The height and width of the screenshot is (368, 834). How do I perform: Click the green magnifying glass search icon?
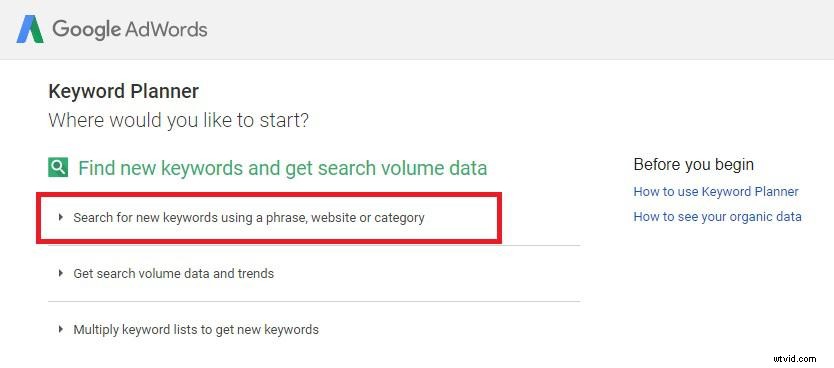[x=58, y=168]
